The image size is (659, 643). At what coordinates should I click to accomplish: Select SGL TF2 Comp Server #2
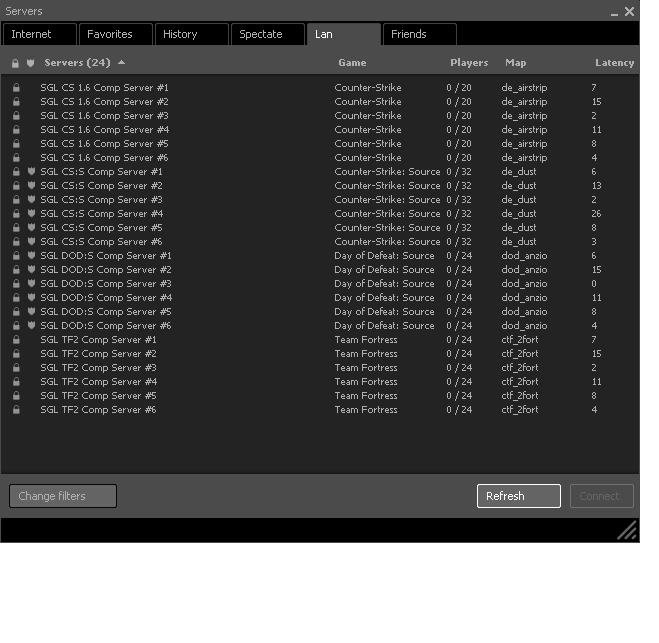pyautogui.click(x=319, y=354)
